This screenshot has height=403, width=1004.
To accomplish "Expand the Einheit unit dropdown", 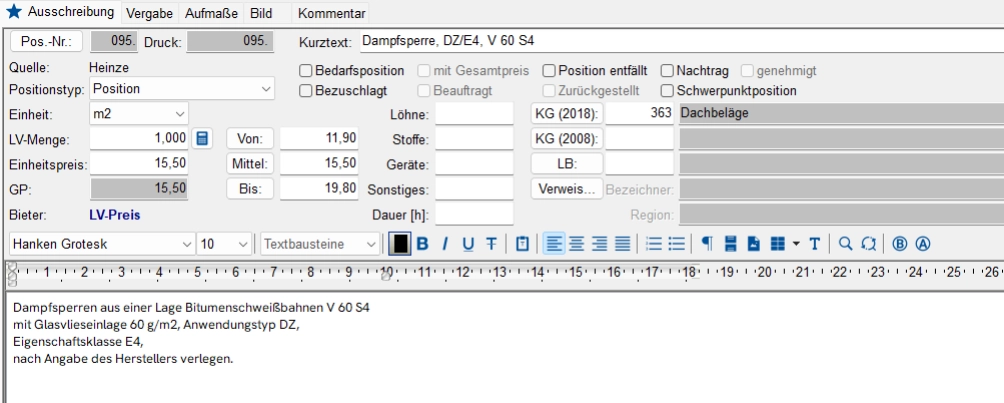I will click(180, 114).
